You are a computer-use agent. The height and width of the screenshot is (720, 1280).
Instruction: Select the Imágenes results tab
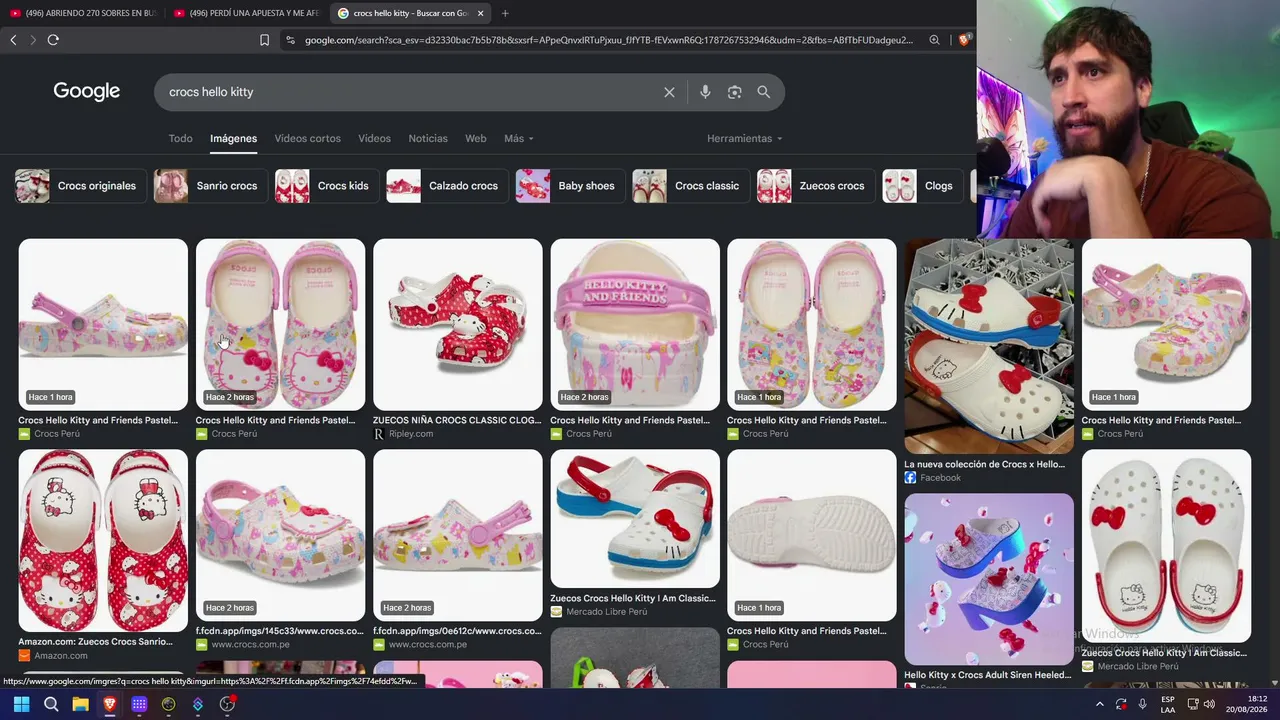click(x=233, y=138)
